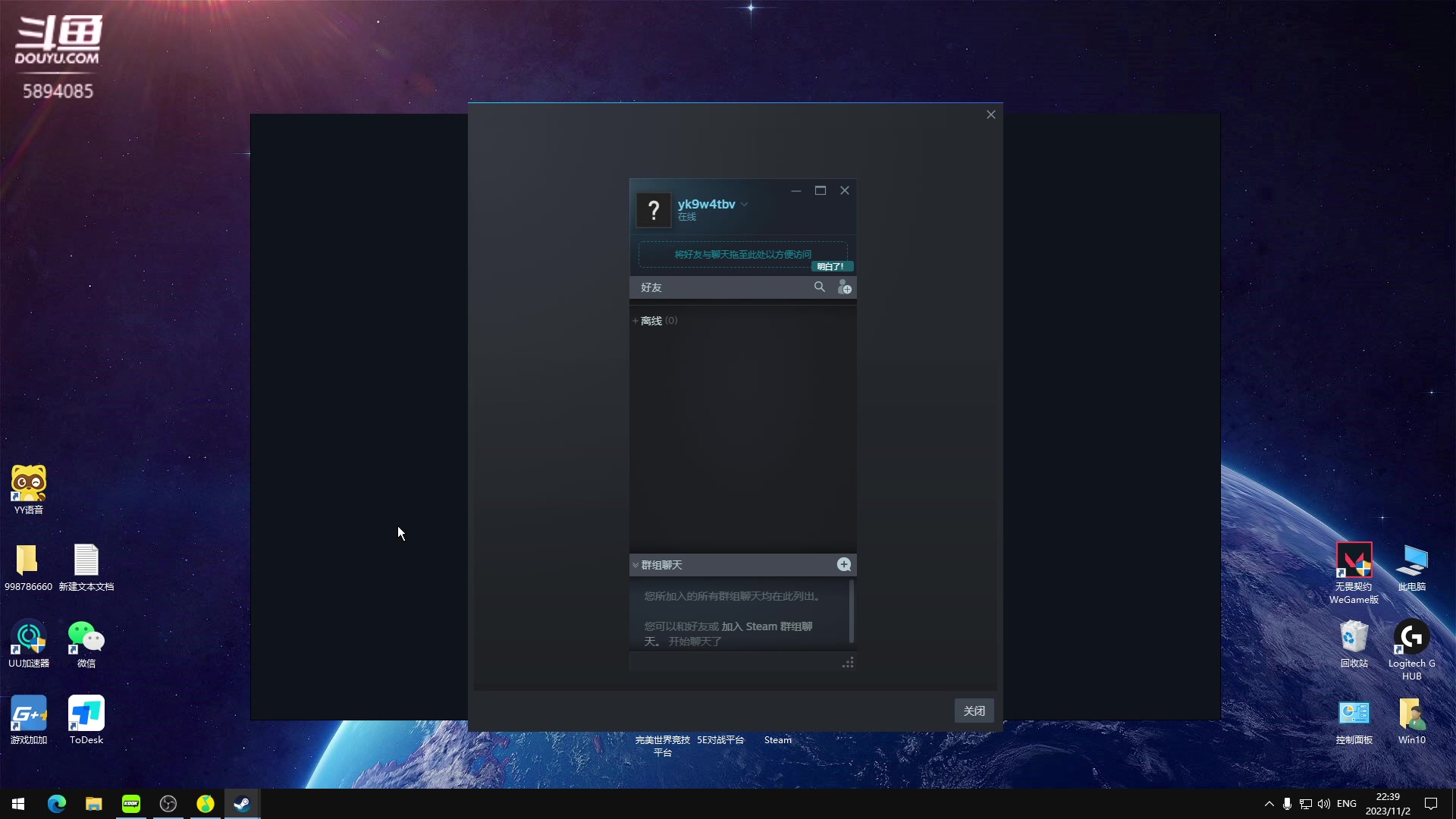Click the group chat list scrollbar
1456x819 pixels.
(x=852, y=610)
